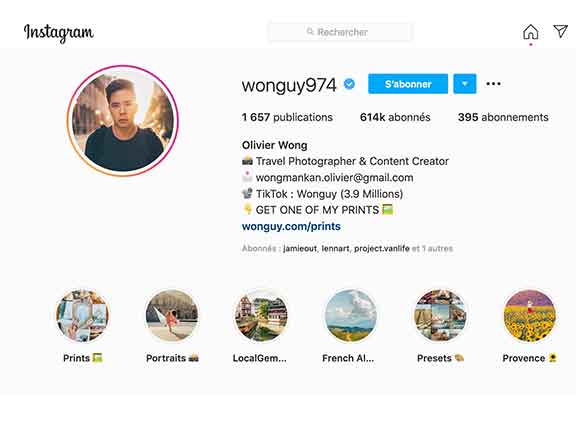Expand the dropdown arrow beside S'abonner
The image size is (576, 432).
point(465,84)
